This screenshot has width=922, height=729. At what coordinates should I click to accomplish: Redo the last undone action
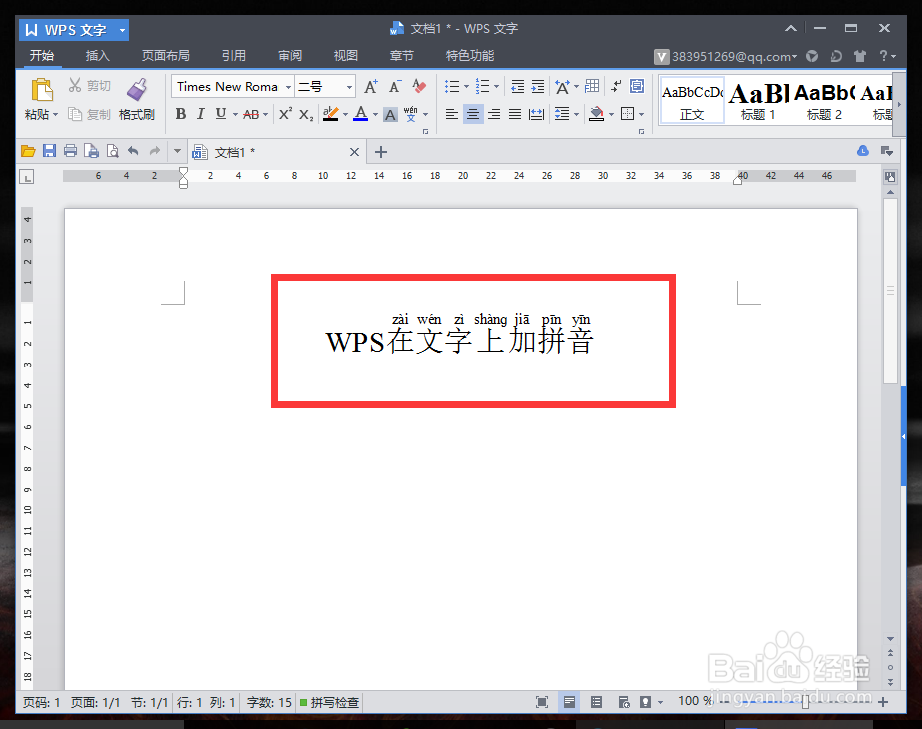pos(155,151)
